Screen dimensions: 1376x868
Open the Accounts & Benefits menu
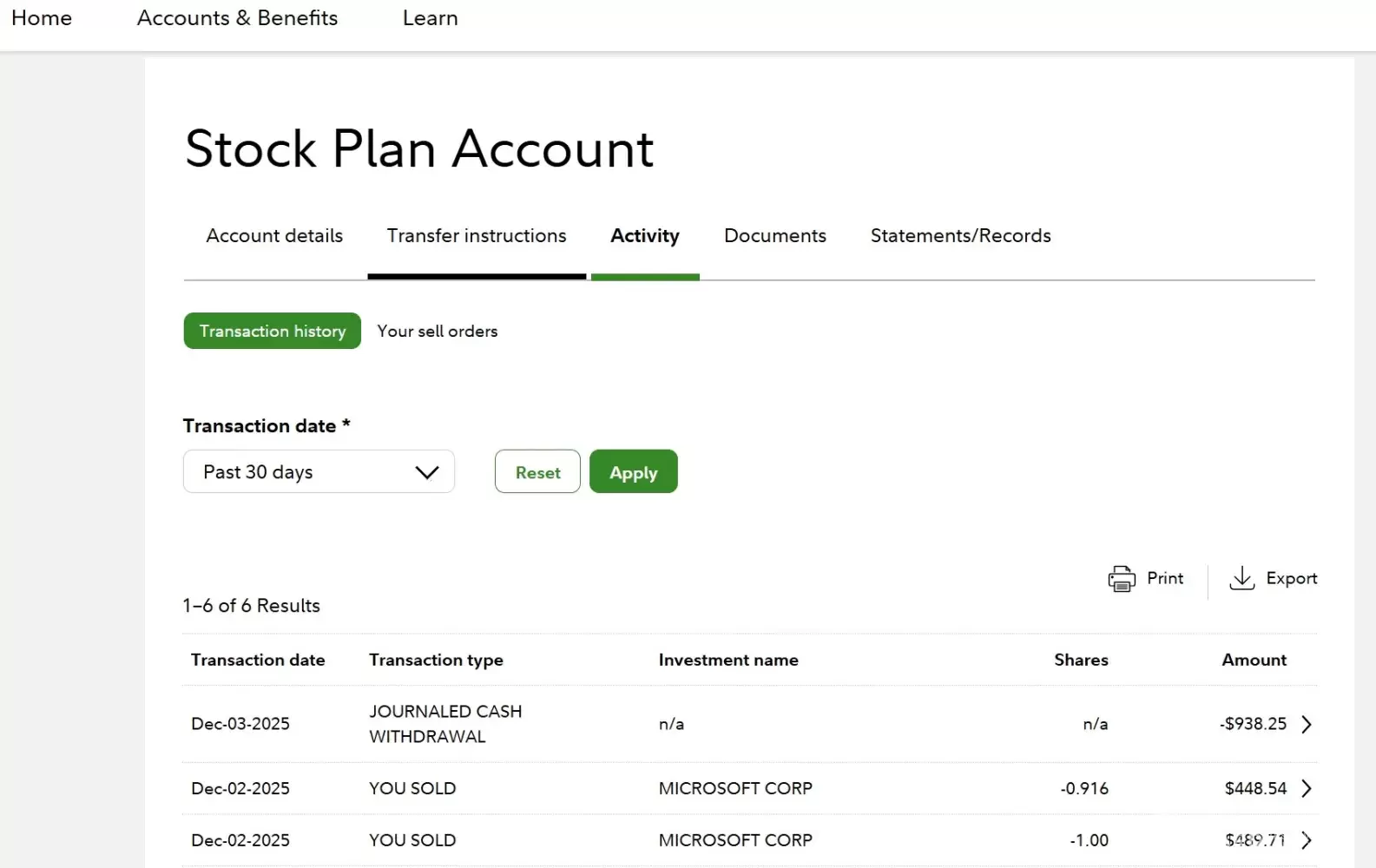[x=237, y=18]
